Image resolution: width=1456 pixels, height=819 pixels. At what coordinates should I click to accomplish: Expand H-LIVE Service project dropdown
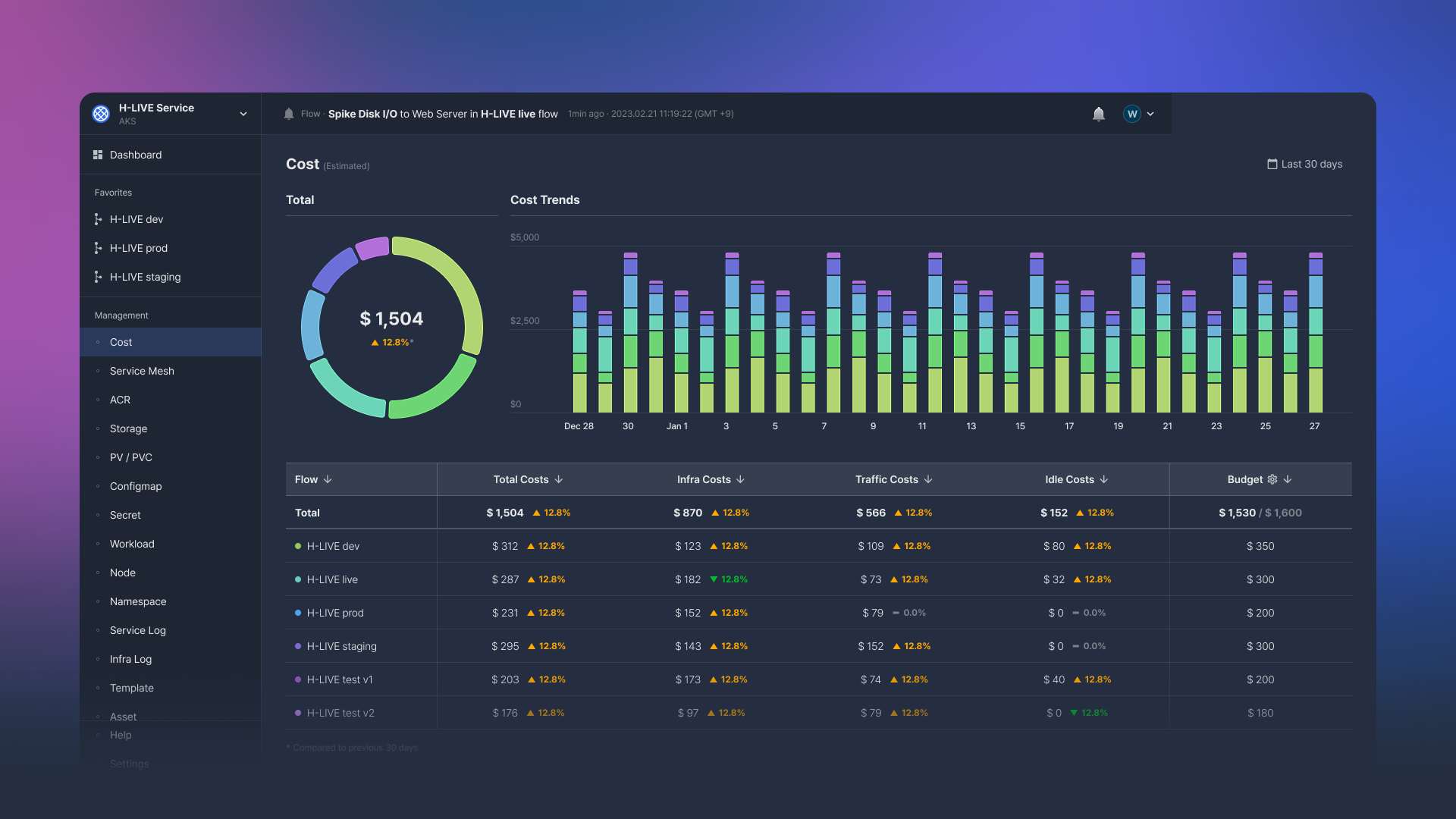pyautogui.click(x=243, y=114)
